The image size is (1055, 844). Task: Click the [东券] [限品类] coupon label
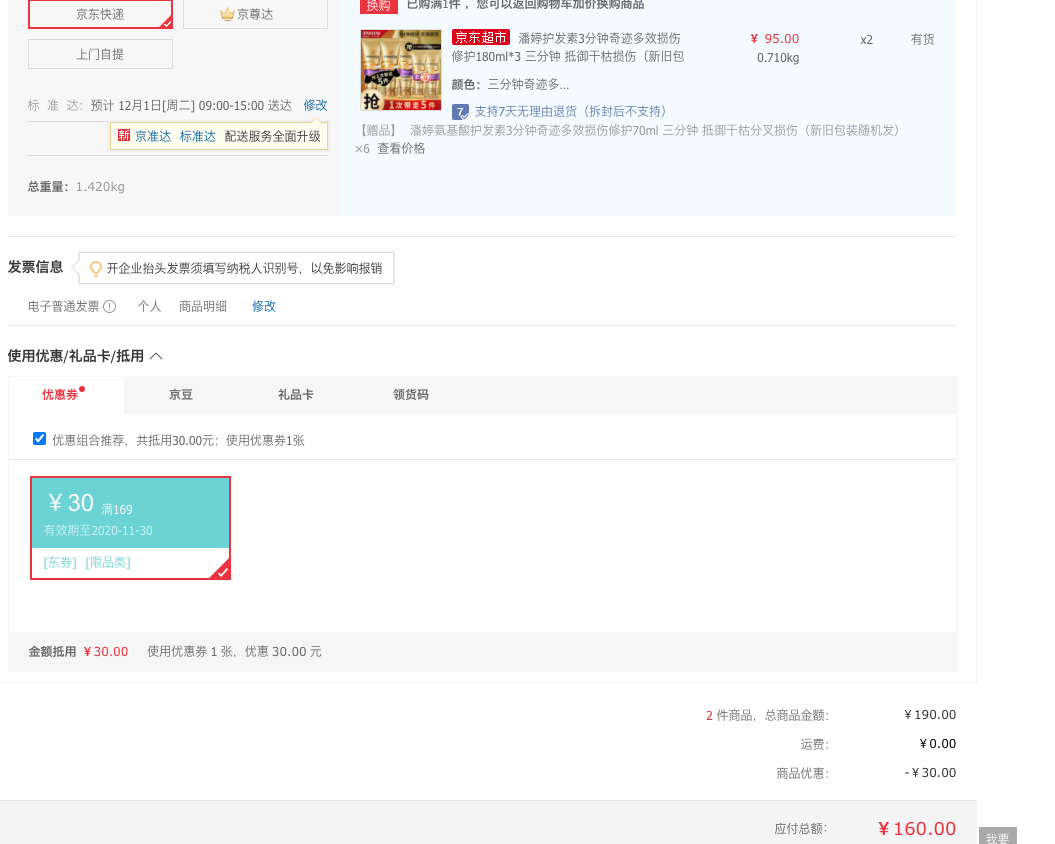pyautogui.click(x=87, y=562)
